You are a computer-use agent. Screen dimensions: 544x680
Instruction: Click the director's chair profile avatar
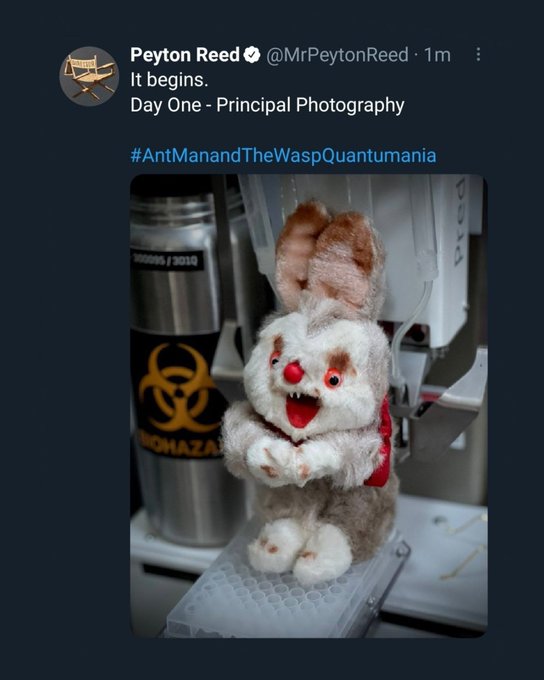click(89, 76)
